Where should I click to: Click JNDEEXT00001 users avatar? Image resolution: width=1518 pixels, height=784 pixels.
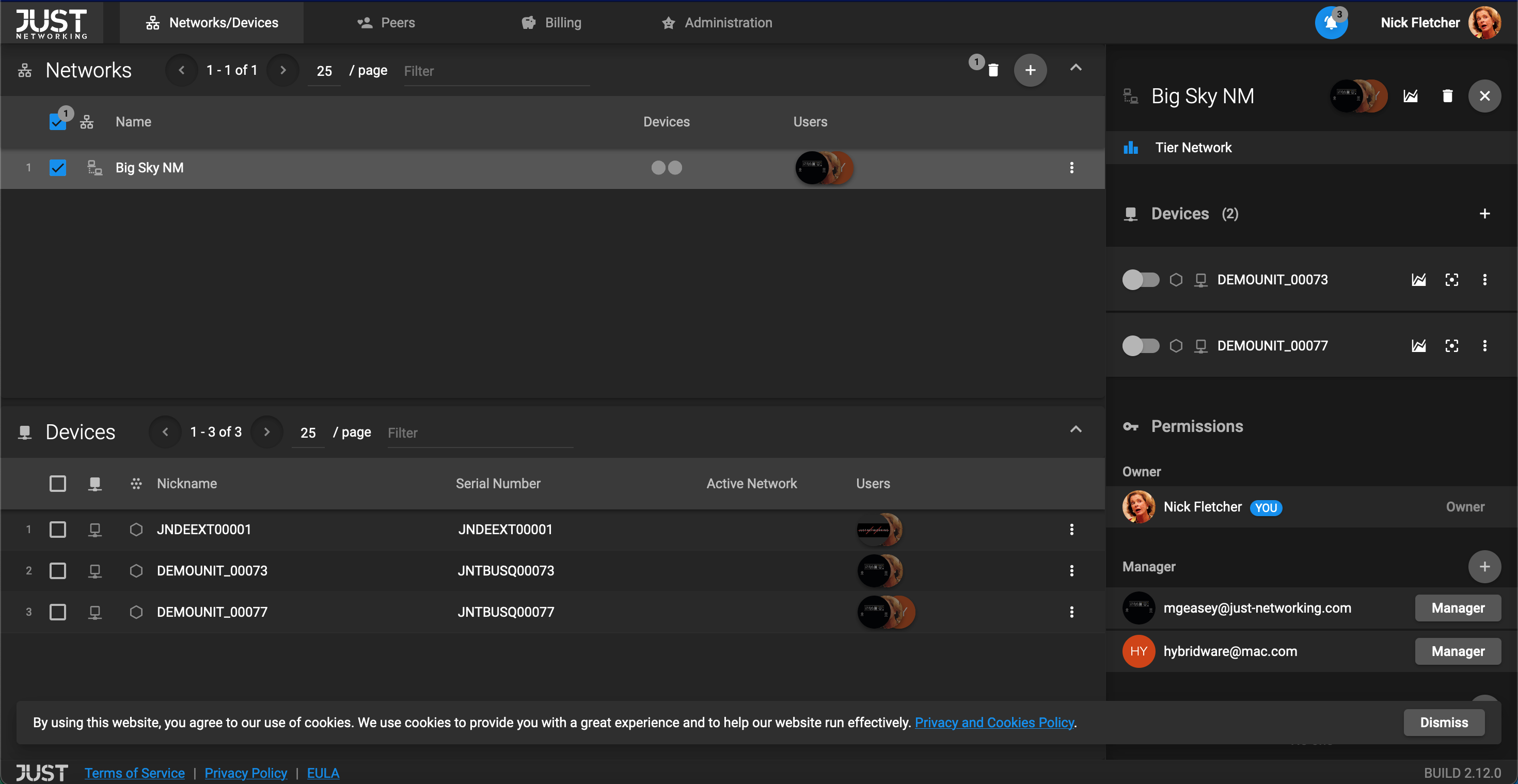(x=879, y=530)
